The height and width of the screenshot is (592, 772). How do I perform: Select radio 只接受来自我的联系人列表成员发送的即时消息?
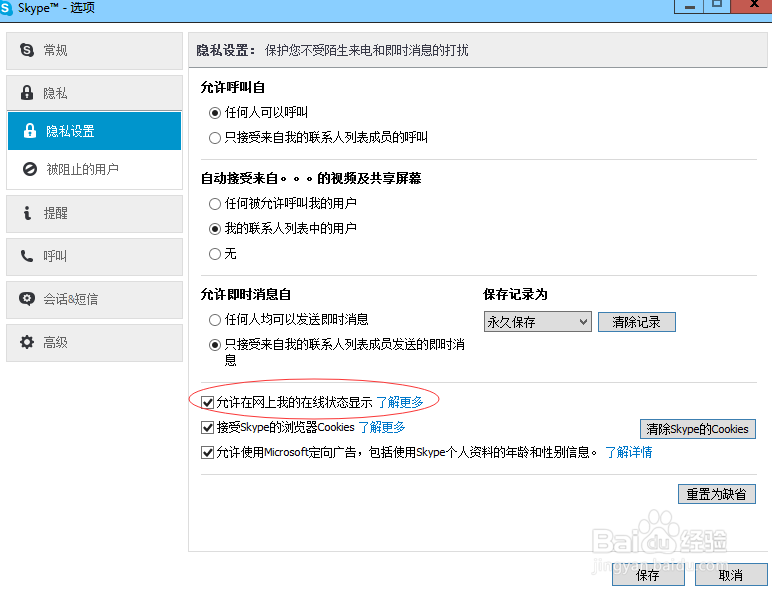(x=215, y=345)
